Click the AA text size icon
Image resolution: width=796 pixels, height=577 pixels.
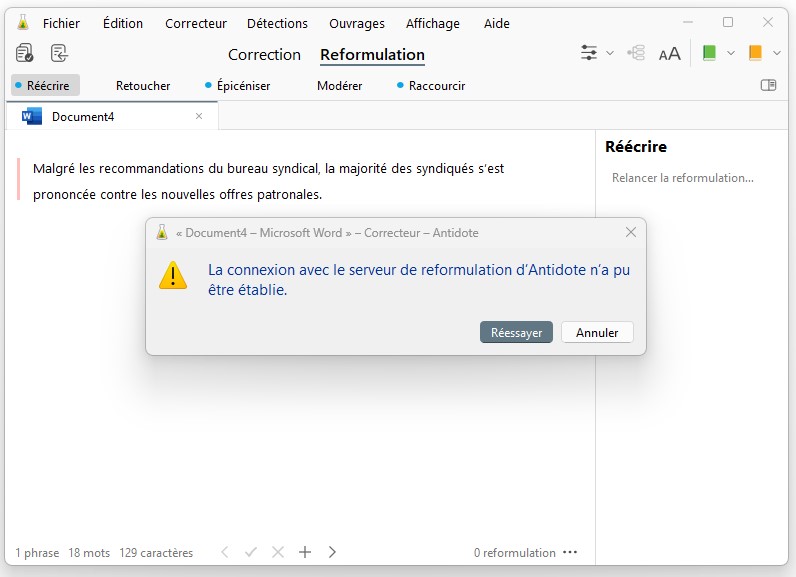pyautogui.click(x=670, y=54)
